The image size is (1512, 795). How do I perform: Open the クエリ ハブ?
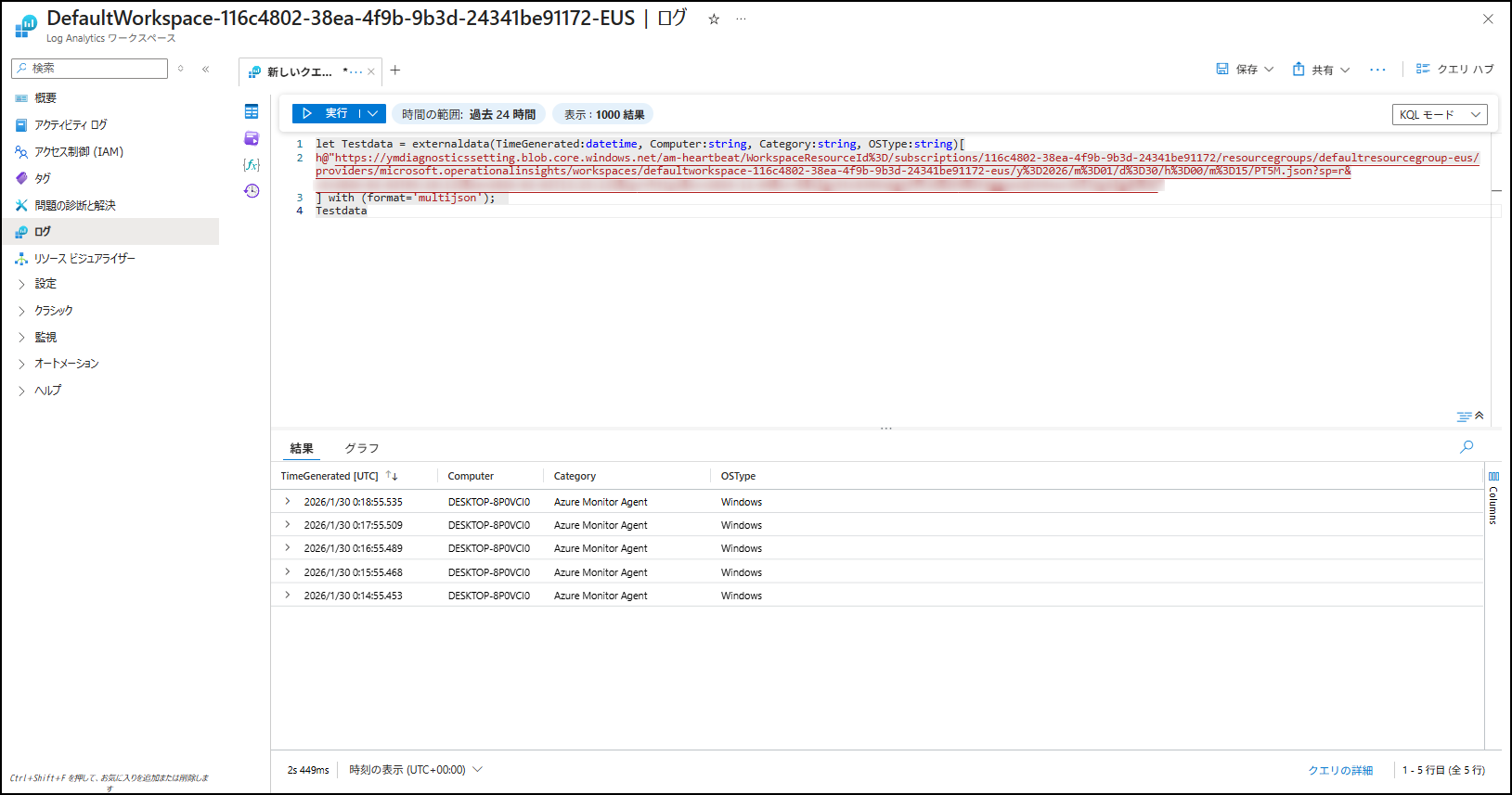pyautogui.click(x=1454, y=70)
